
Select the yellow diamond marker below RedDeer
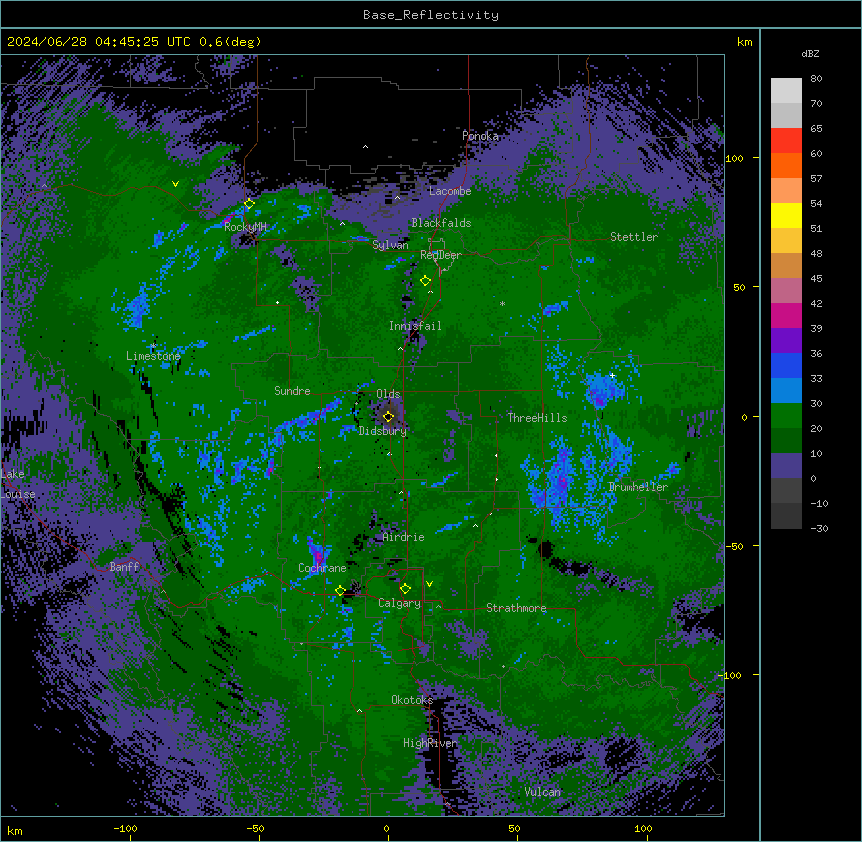click(425, 280)
